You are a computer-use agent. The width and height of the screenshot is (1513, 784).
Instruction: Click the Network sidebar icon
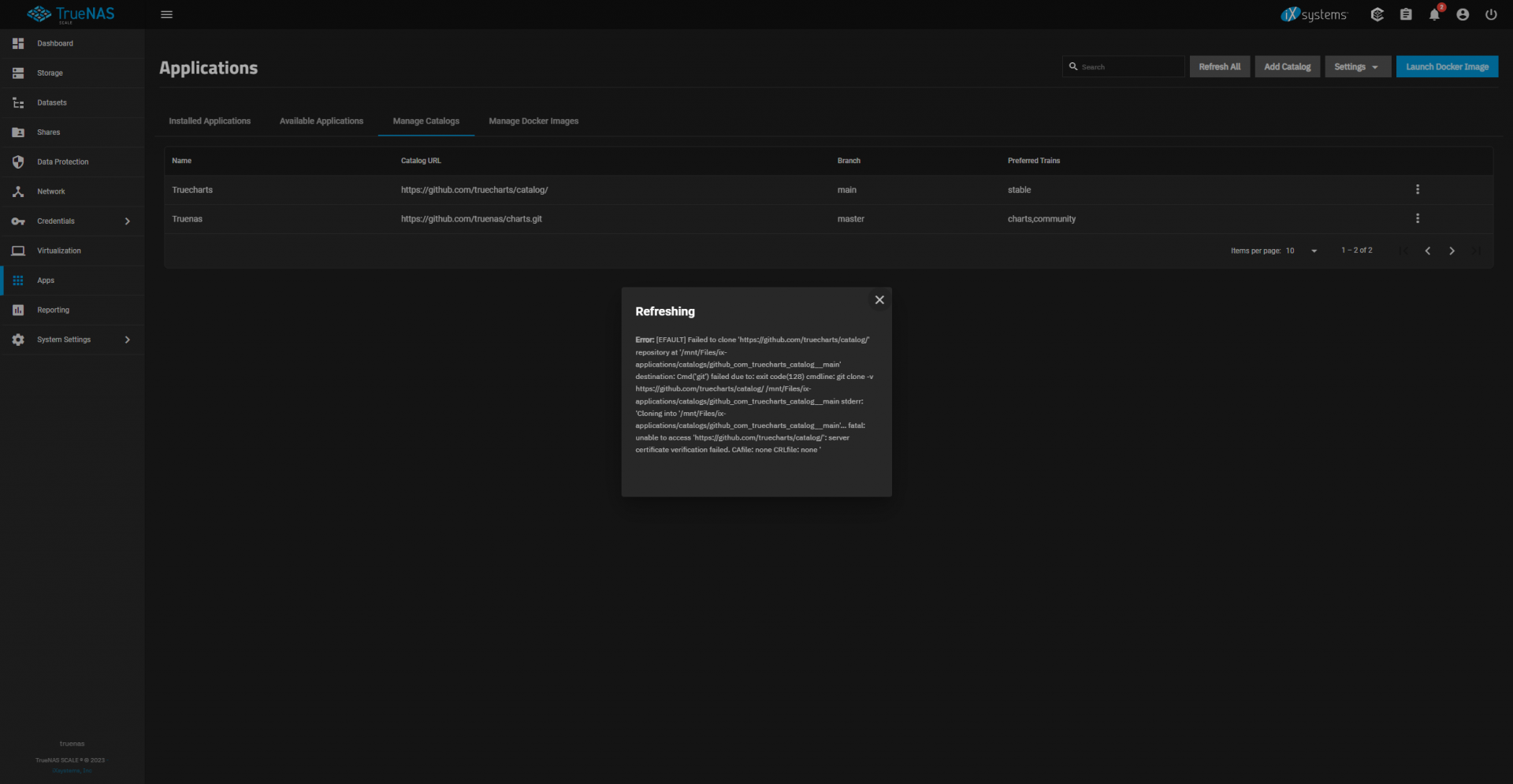click(18, 191)
